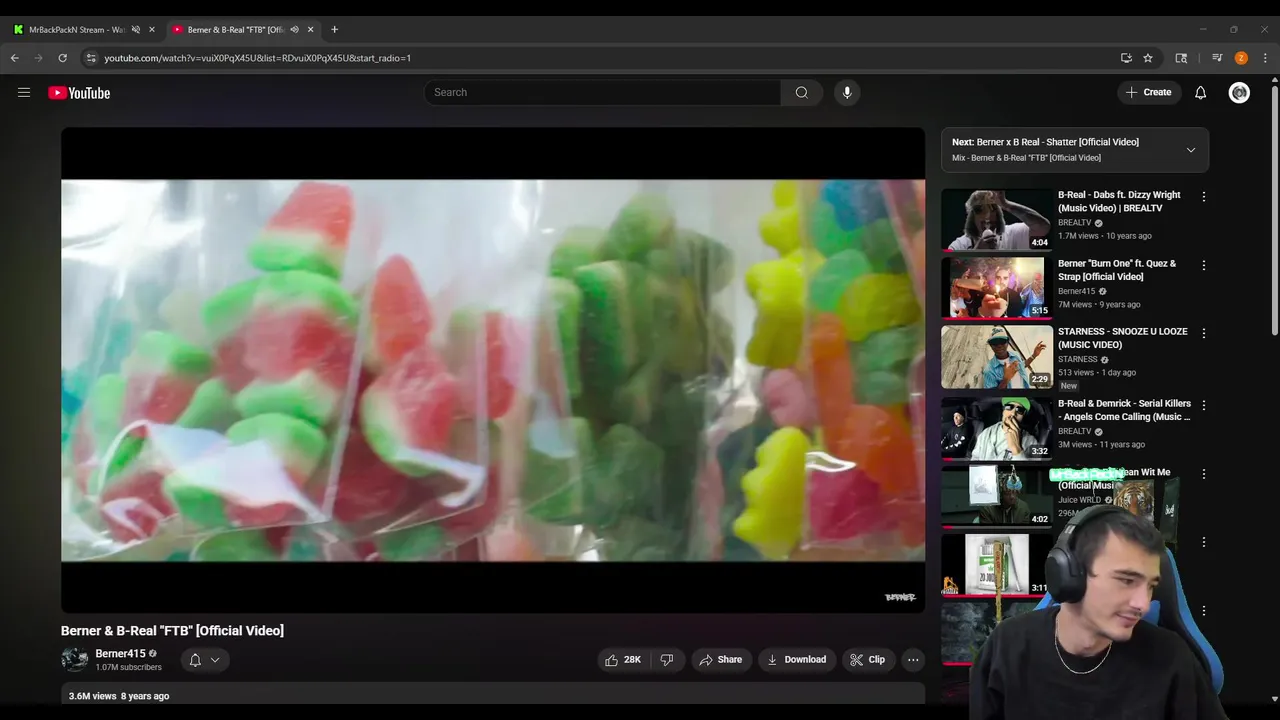This screenshot has height=720, width=1280.
Task: Open a new browser tab with plus
Action: click(x=334, y=30)
